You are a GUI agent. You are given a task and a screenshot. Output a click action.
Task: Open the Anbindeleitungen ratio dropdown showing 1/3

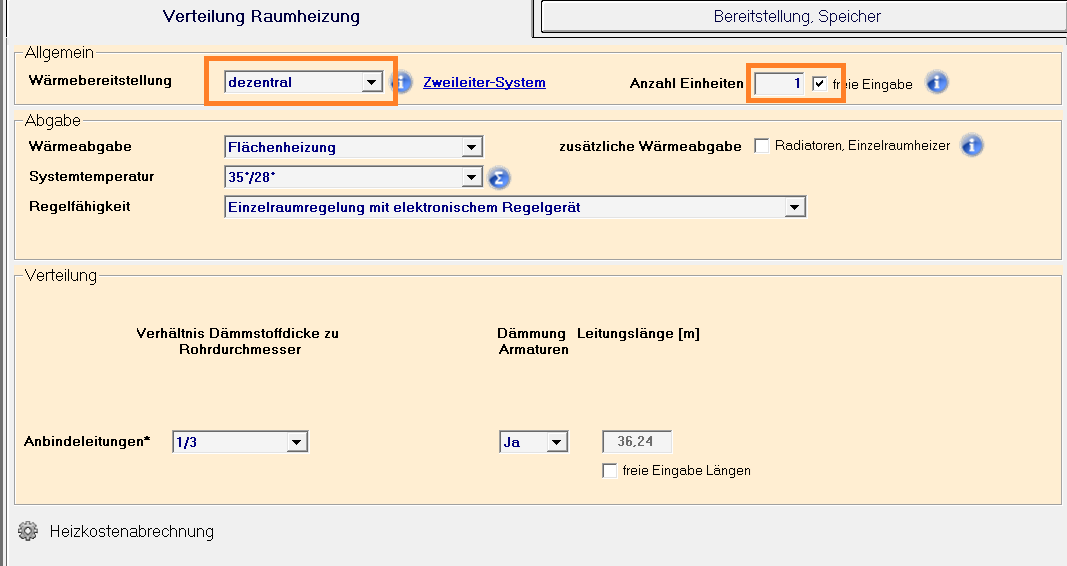(x=296, y=441)
